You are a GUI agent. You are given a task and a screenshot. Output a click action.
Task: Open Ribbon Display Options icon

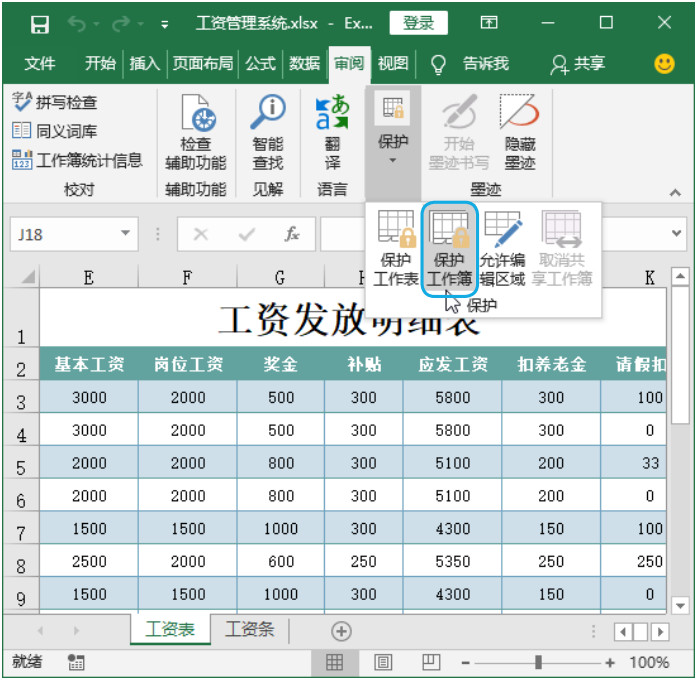click(489, 22)
